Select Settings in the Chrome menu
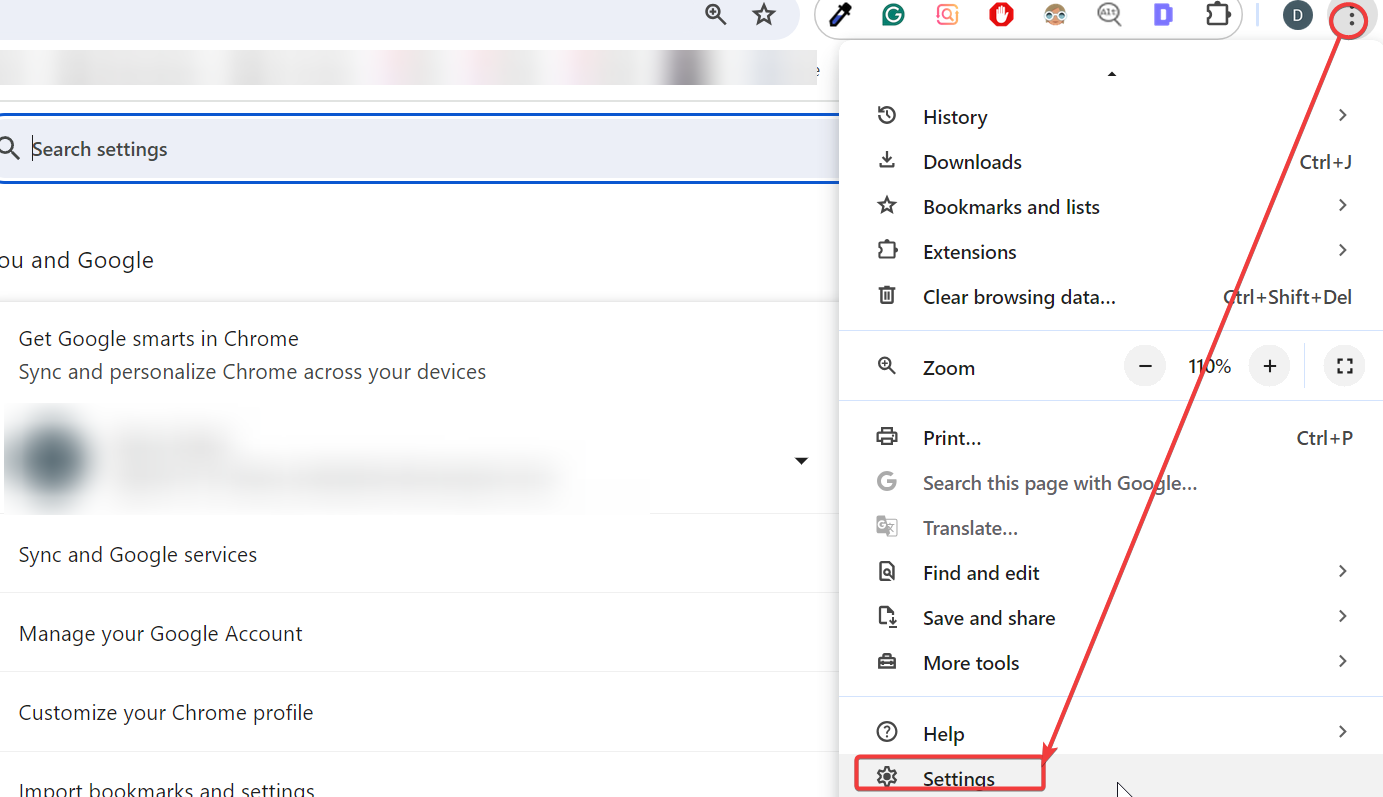This screenshot has width=1383, height=797. [1110, 776]
